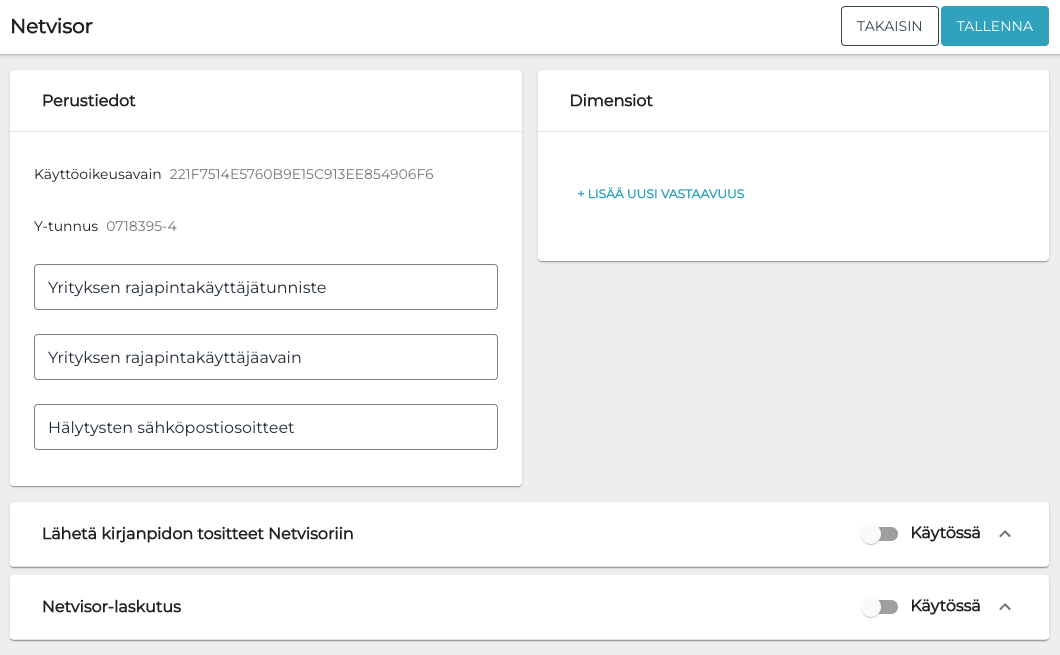Click the Y-tunnus value 0718395-4
The width and height of the screenshot is (1060, 655).
point(141,226)
